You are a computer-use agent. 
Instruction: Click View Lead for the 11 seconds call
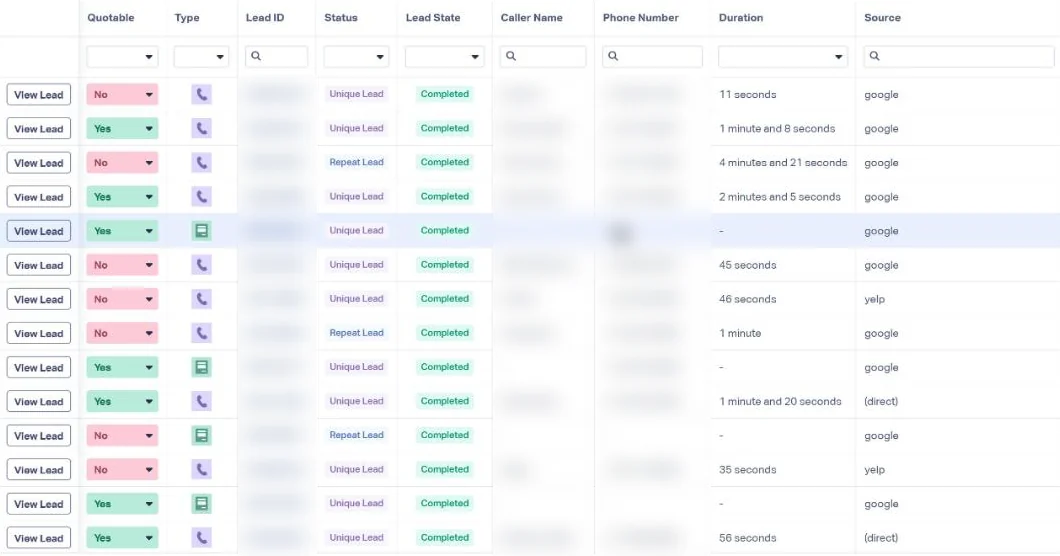pyautogui.click(x=39, y=95)
